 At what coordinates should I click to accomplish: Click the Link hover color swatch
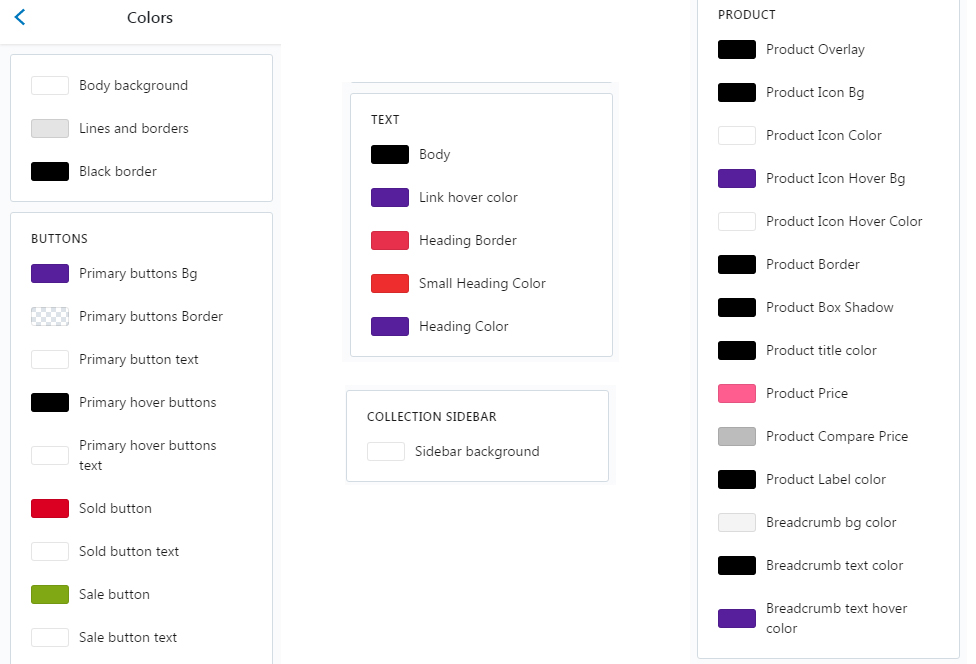tap(390, 198)
